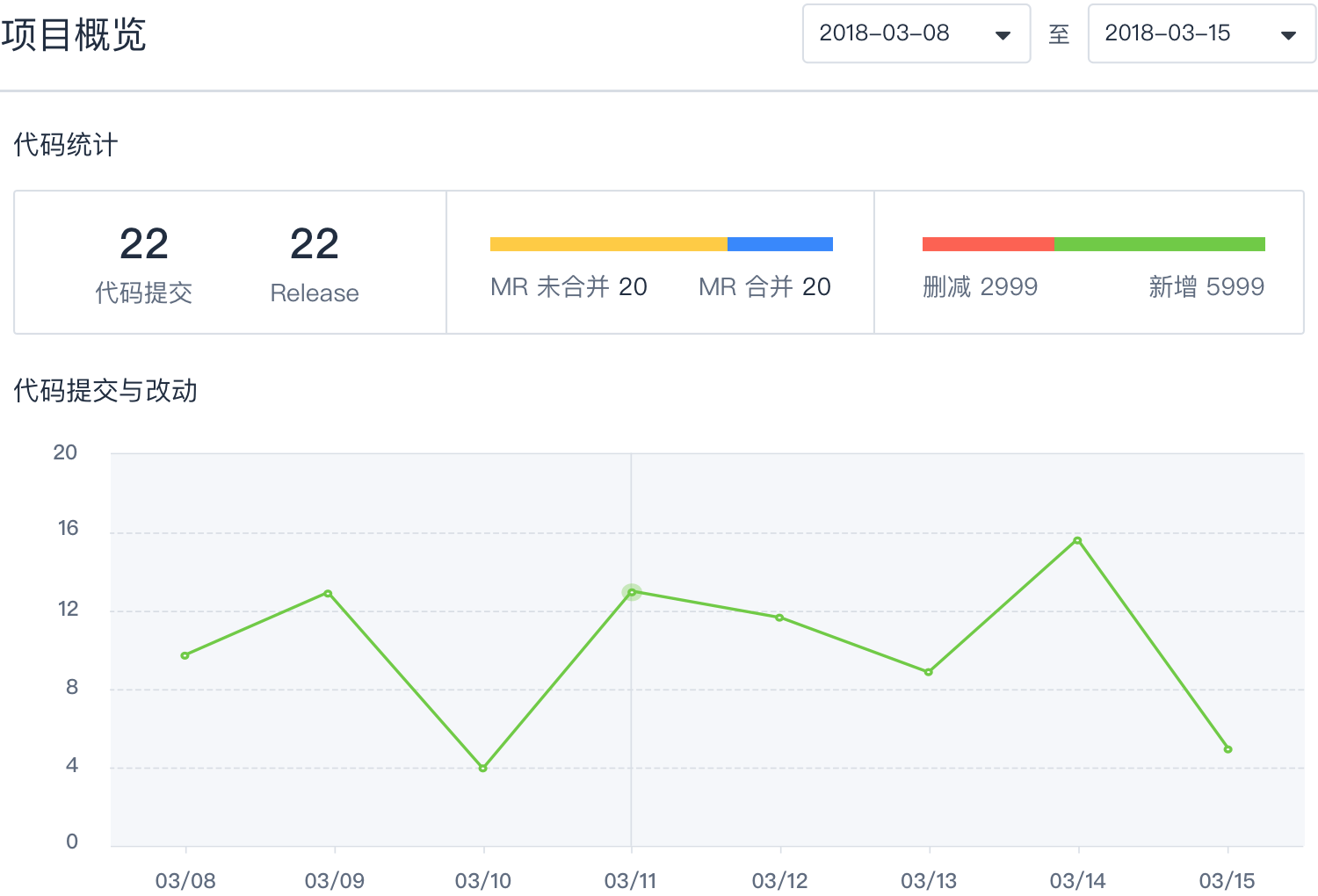Click the 代码提交与改动 chart heading
1318x896 pixels.
[105, 390]
